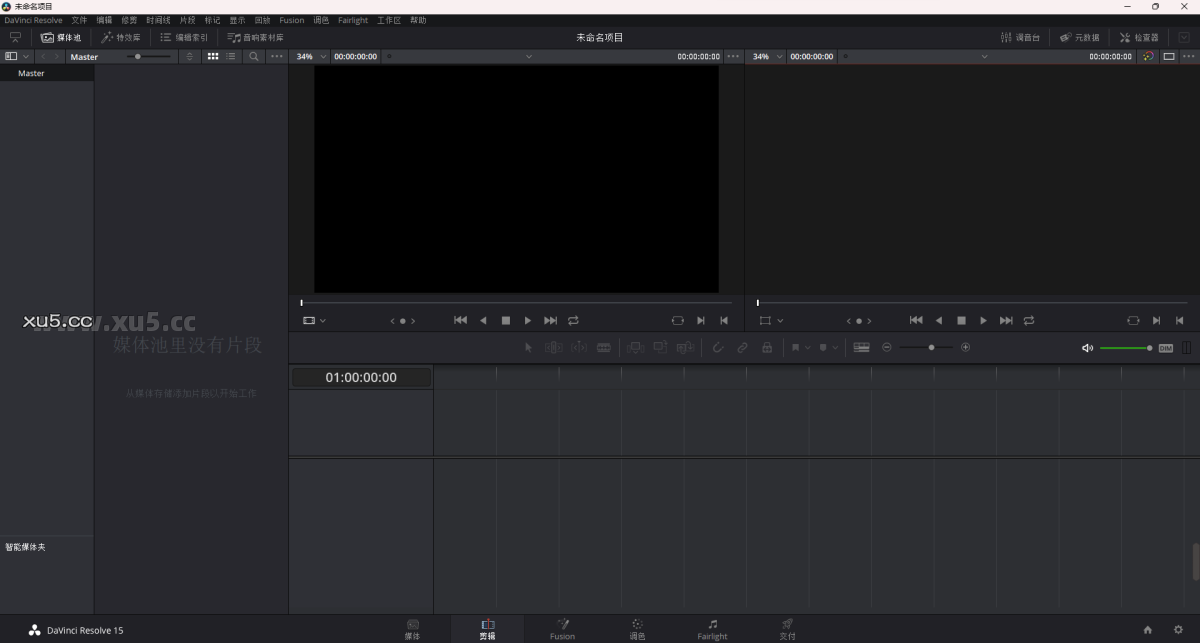Open the Sound Library panel

click(255, 37)
